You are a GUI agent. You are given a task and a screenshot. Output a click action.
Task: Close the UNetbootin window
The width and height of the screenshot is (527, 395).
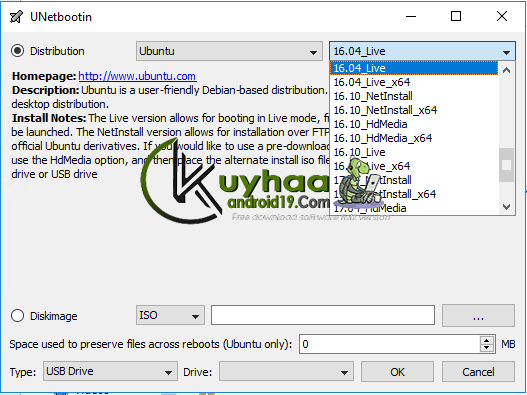click(502, 16)
